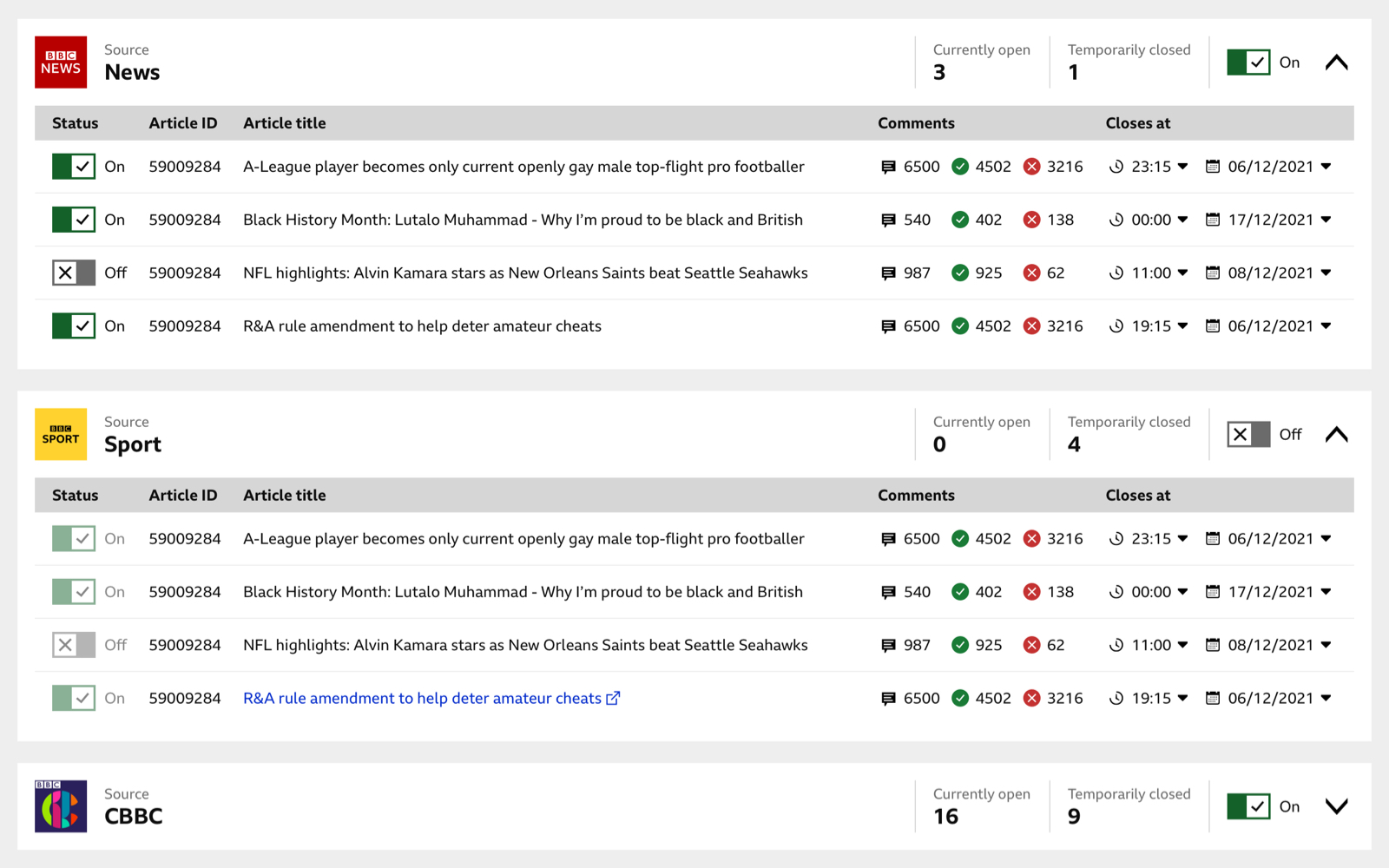
Task: Click the BBC Sport logo icon
Action: [61, 434]
